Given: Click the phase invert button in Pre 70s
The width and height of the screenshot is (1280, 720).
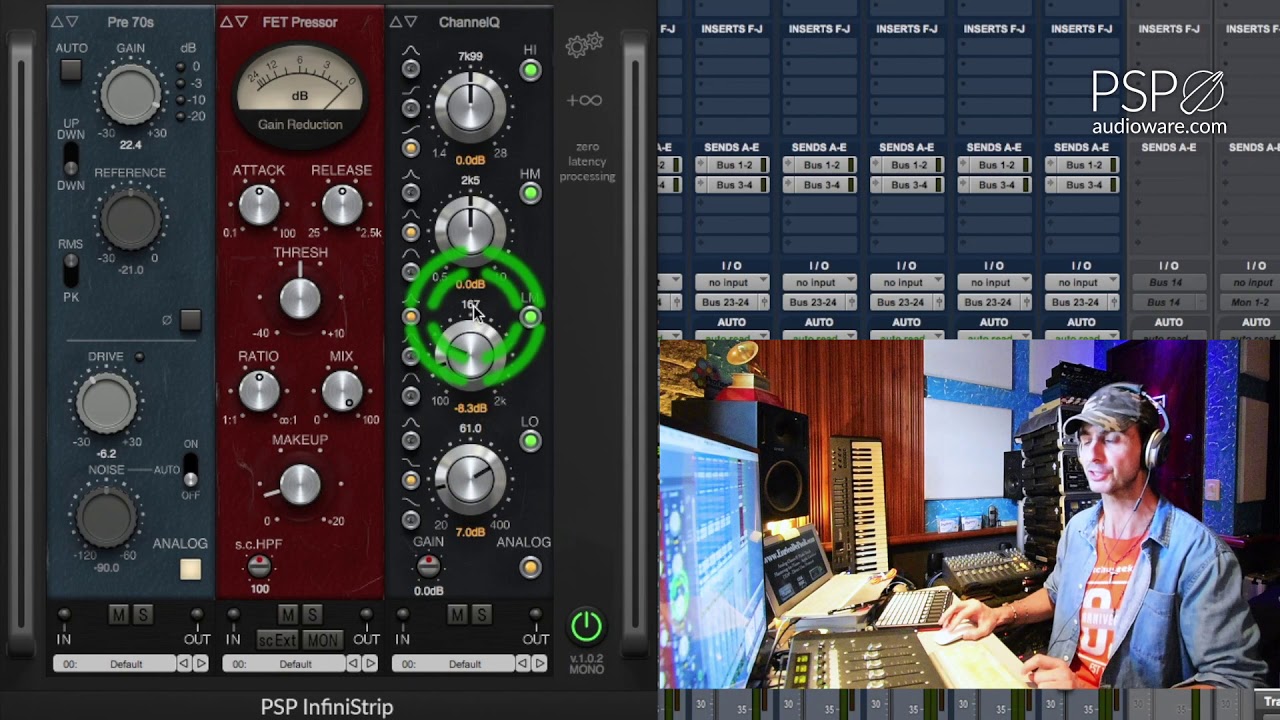Looking at the screenshot, I should (190, 320).
